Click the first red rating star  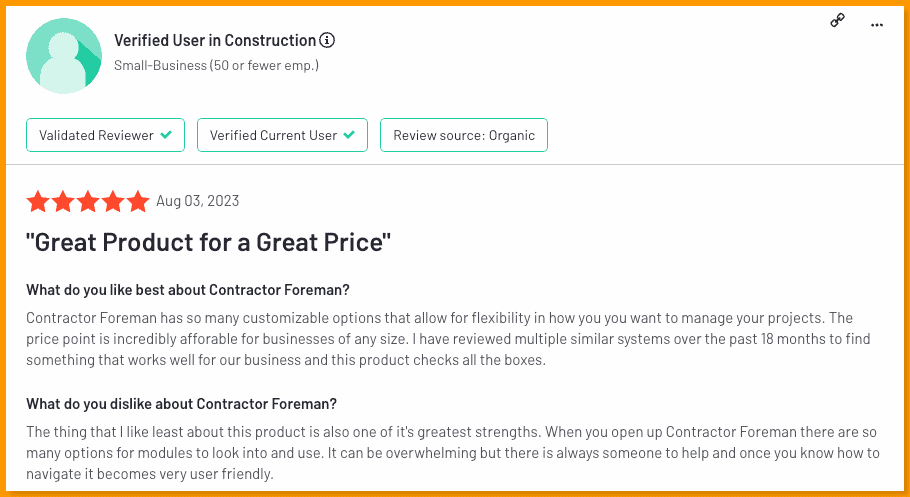pyautogui.click(x=38, y=201)
